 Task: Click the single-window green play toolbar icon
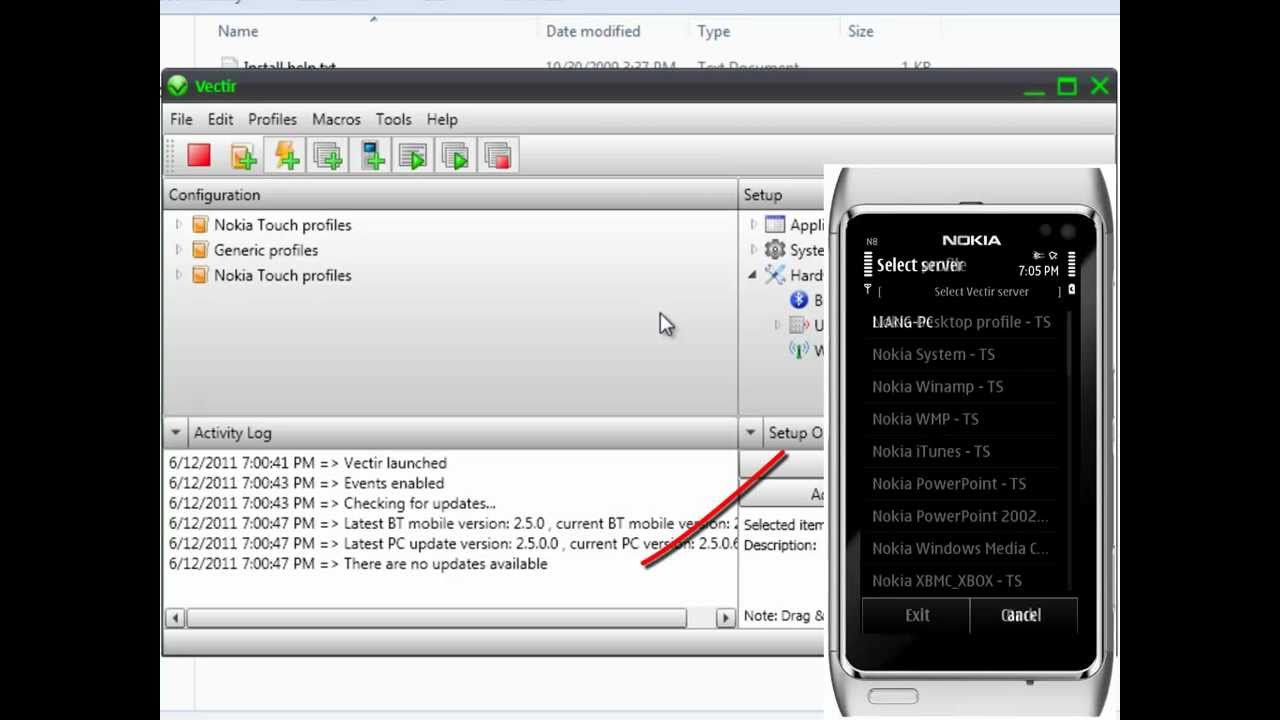413,156
